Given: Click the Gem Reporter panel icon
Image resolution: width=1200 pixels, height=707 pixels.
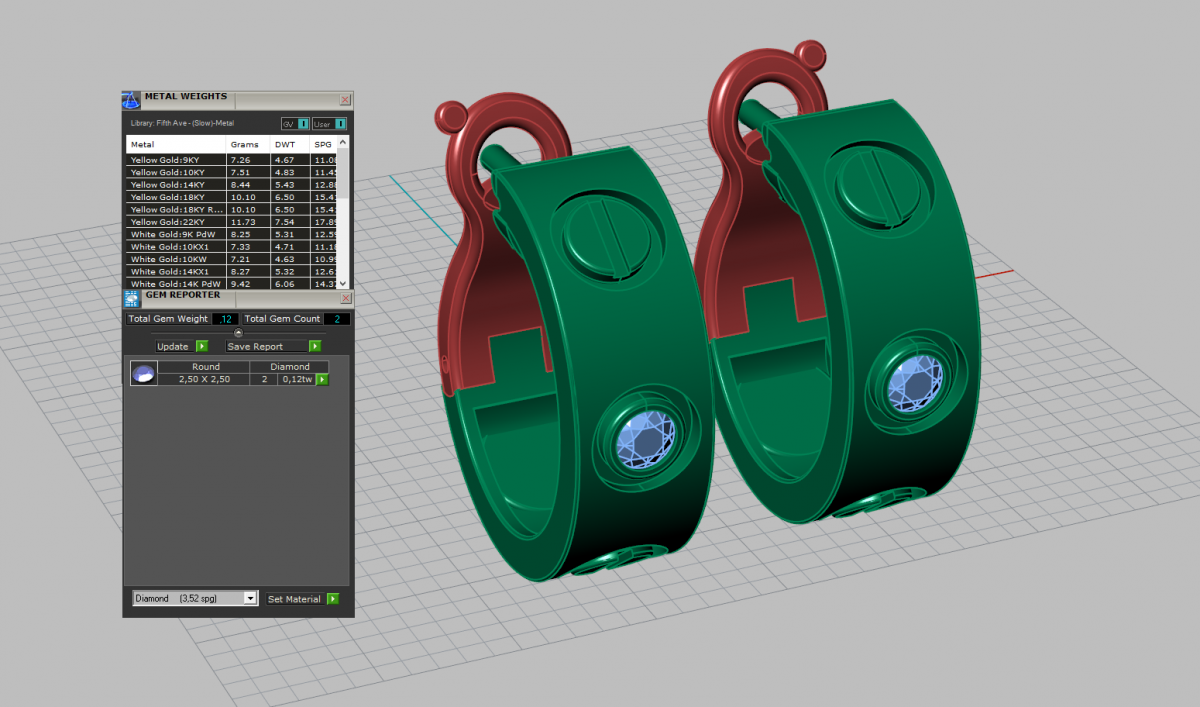Looking at the screenshot, I should click(131, 298).
